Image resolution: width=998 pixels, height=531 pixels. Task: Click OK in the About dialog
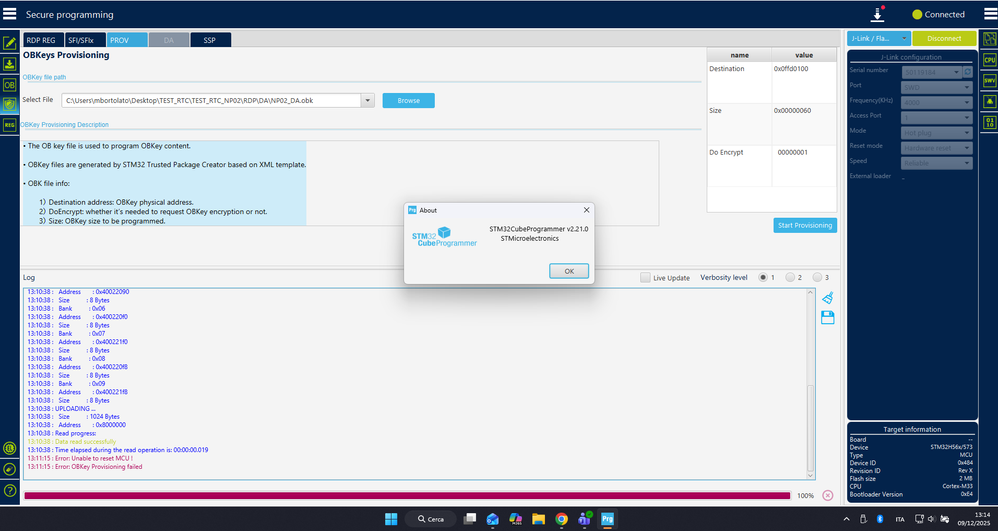click(x=569, y=271)
